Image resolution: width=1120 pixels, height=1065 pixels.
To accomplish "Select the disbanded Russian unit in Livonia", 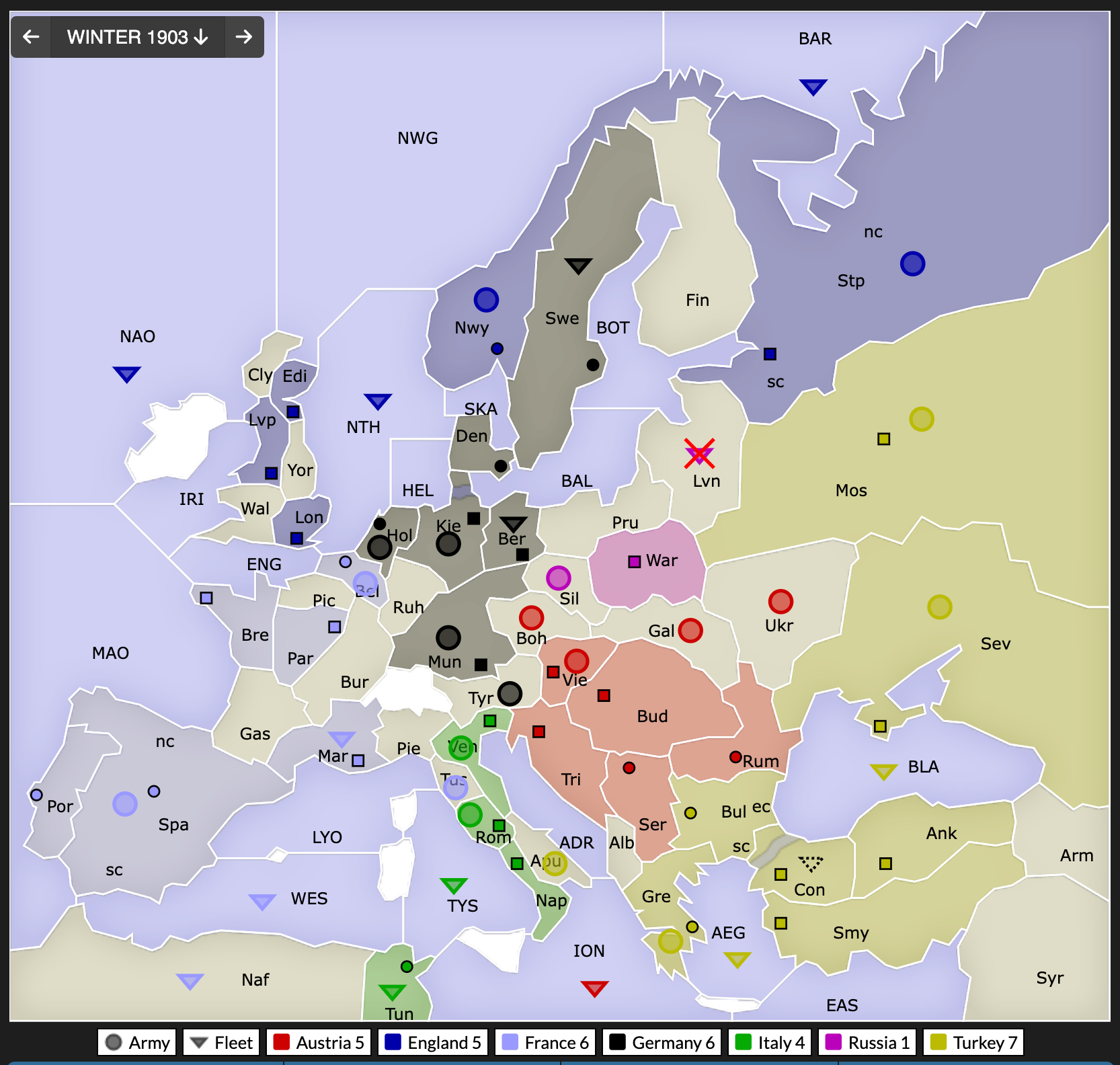I will coord(699,454).
